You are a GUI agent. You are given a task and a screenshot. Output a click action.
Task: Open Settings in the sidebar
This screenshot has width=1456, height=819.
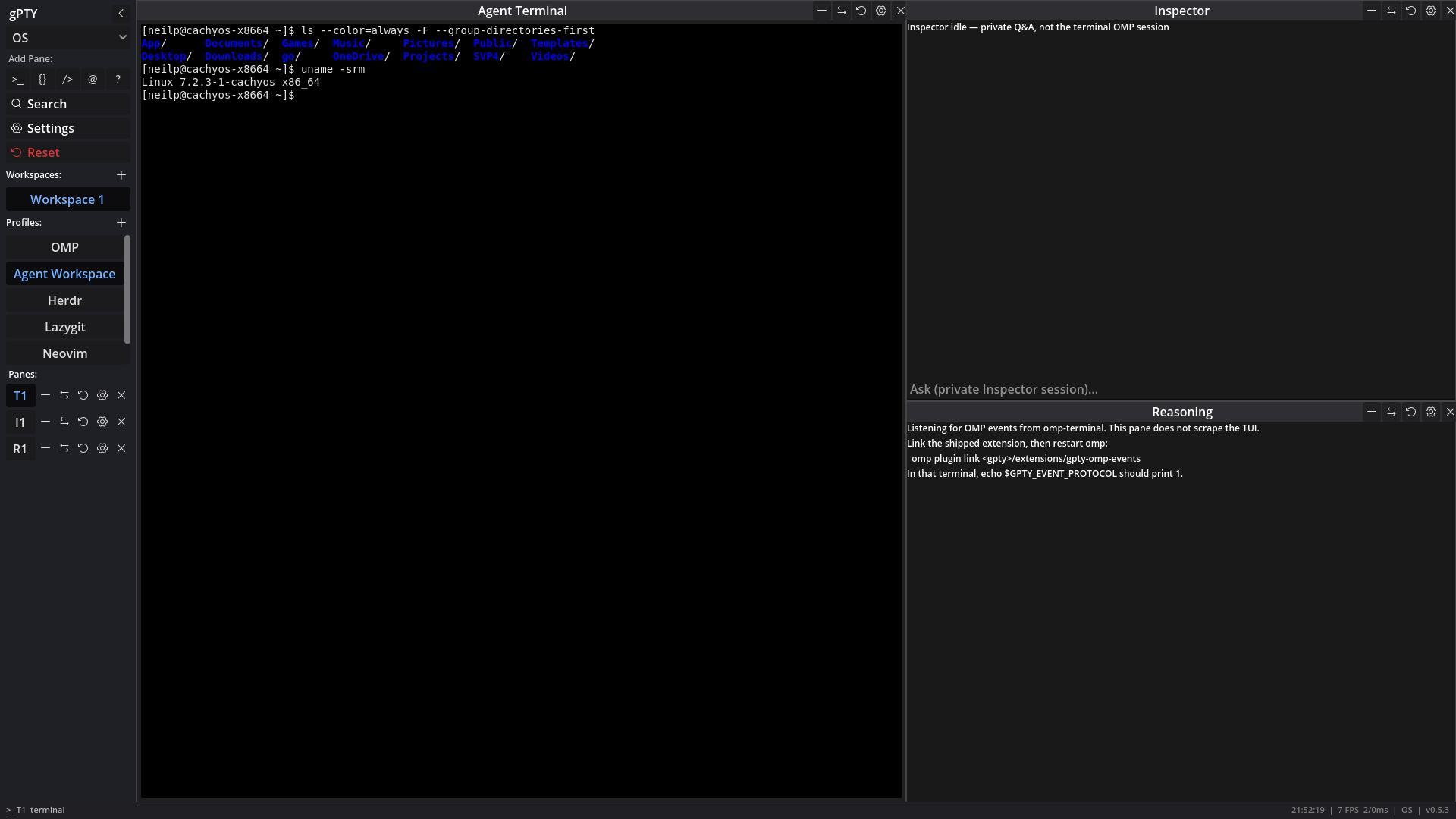click(68, 128)
